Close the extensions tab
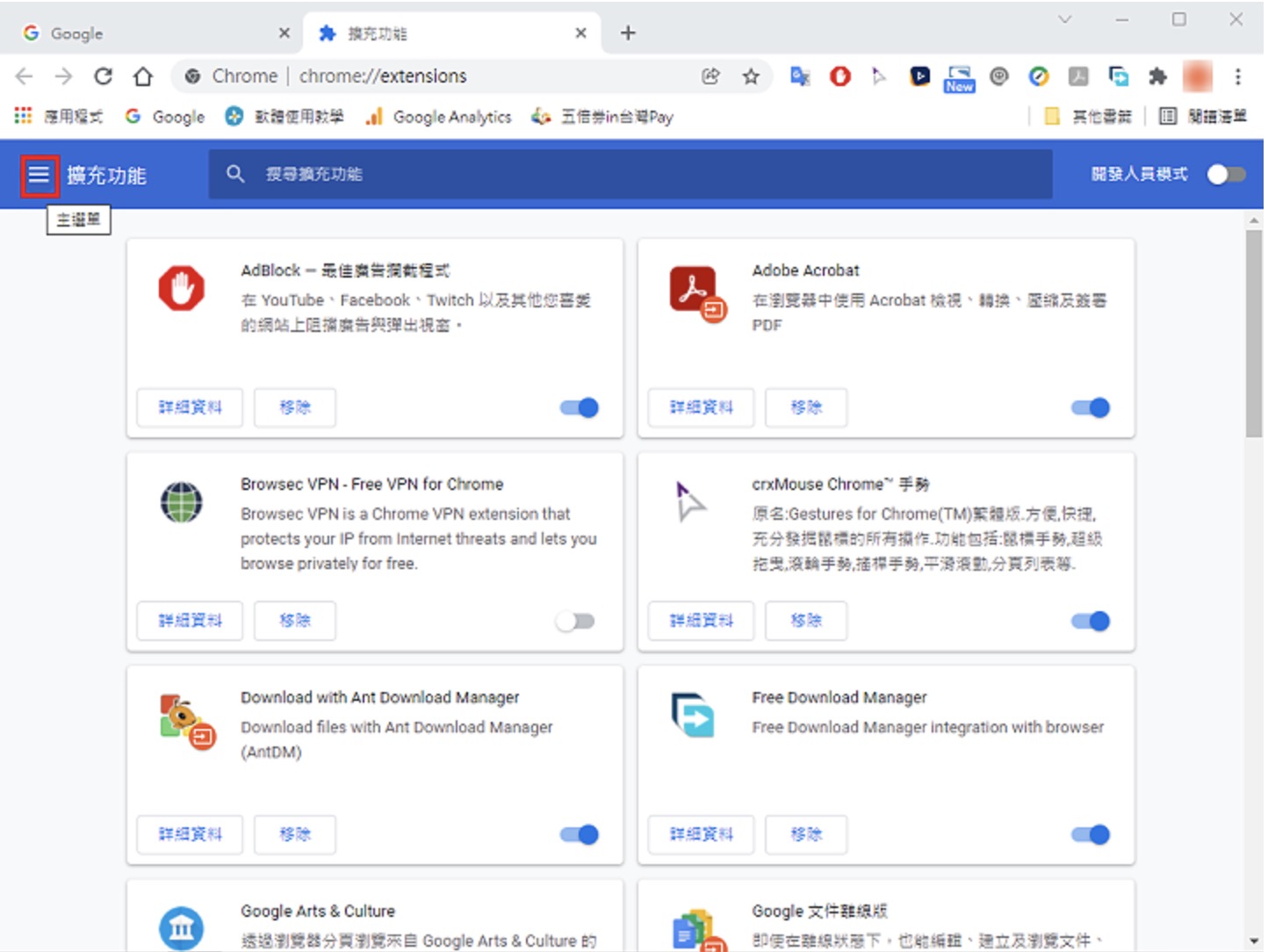The height and width of the screenshot is (952, 1268). pyautogui.click(x=580, y=33)
